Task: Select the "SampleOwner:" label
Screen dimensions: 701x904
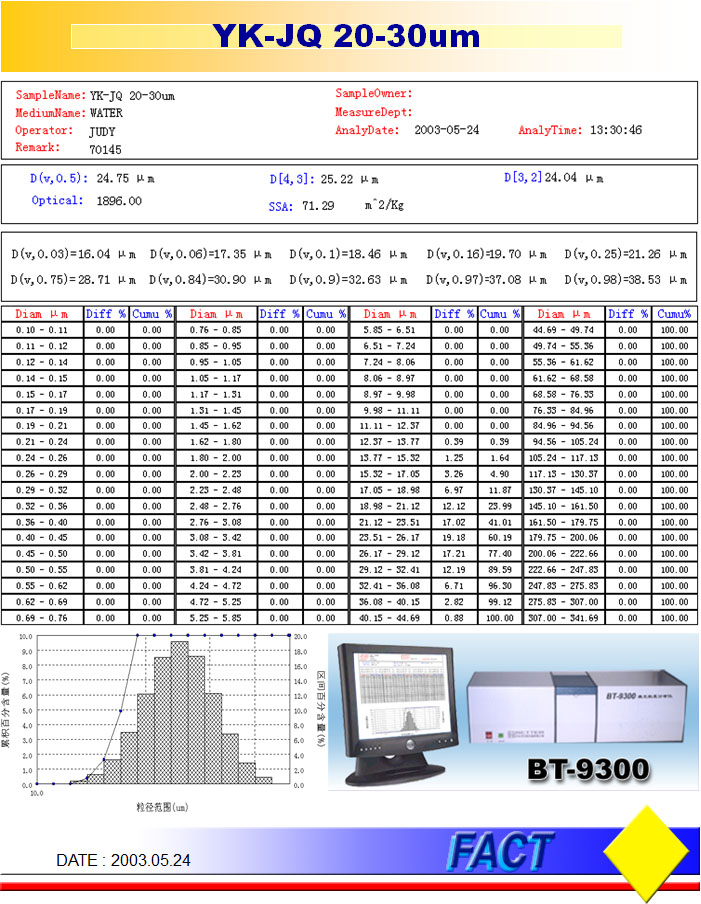Action: pos(374,93)
